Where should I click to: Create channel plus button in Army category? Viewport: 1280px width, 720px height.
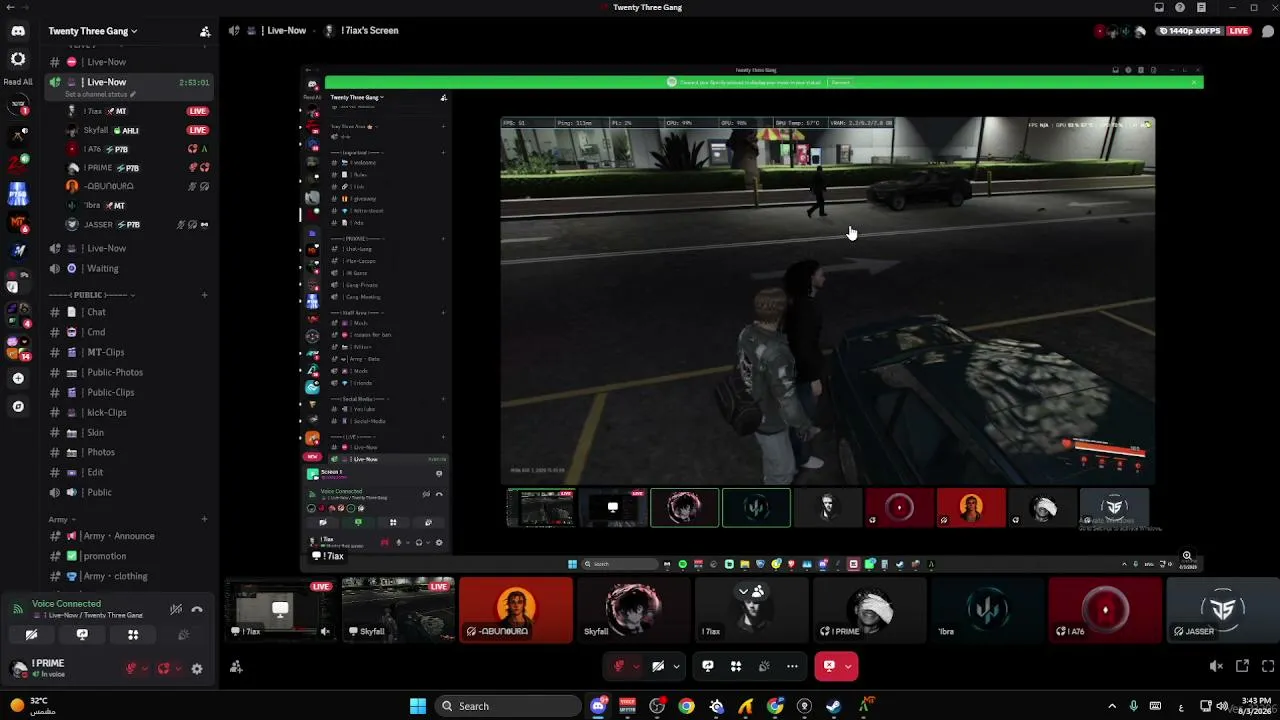point(204,519)
